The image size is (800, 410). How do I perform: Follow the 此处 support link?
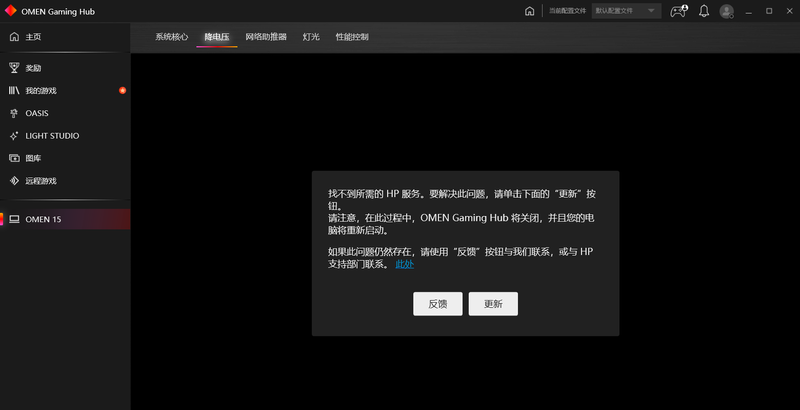(x=405, y=264)
